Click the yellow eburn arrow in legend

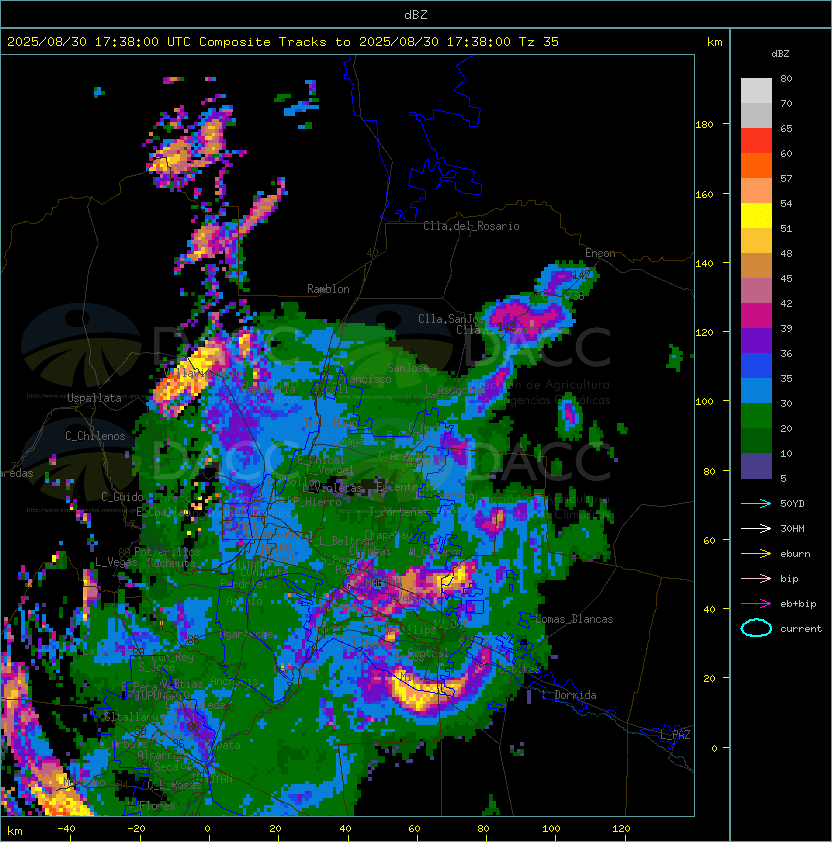(756, 554)
